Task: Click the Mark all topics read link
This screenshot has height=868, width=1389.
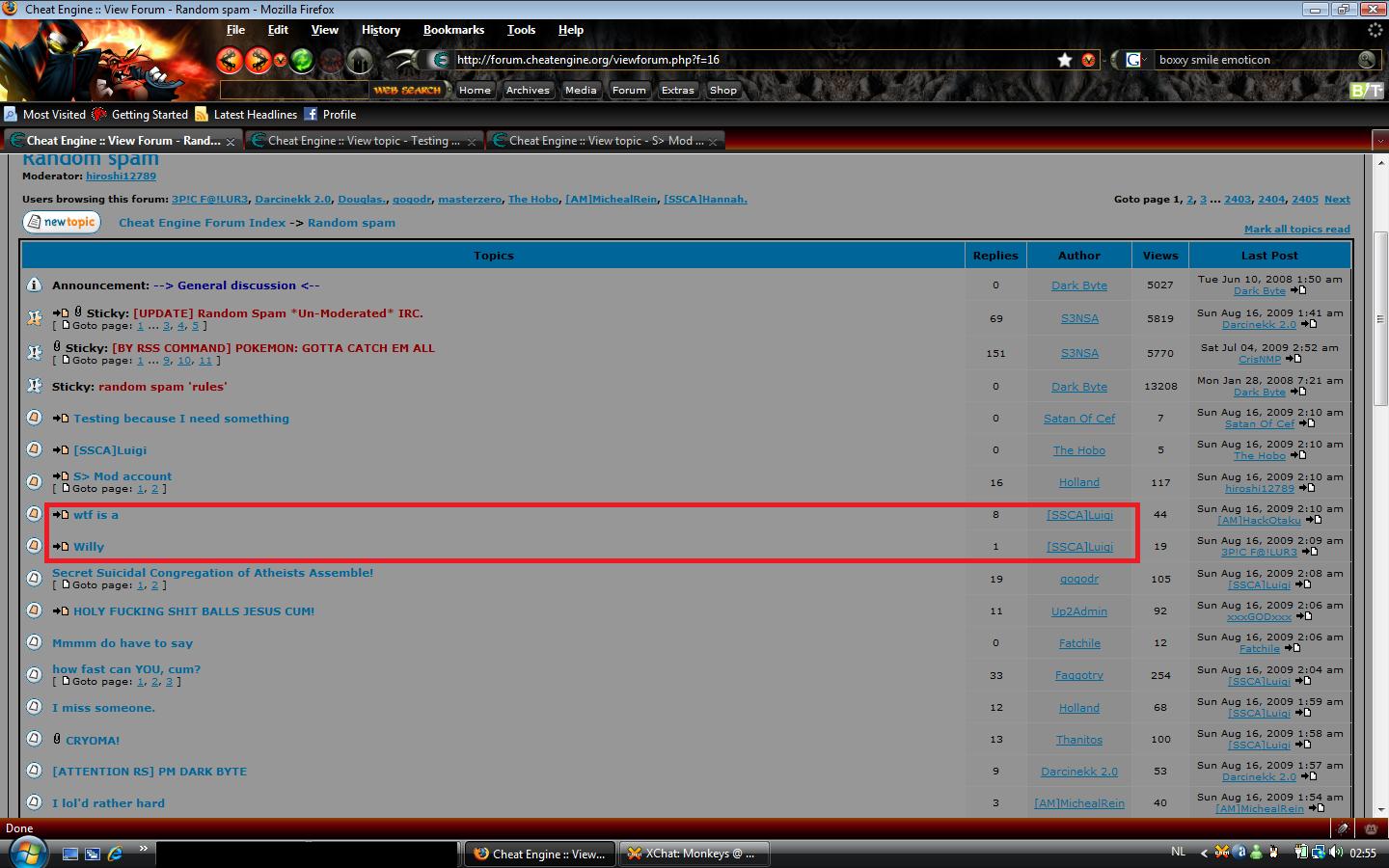Action: 1297,230
